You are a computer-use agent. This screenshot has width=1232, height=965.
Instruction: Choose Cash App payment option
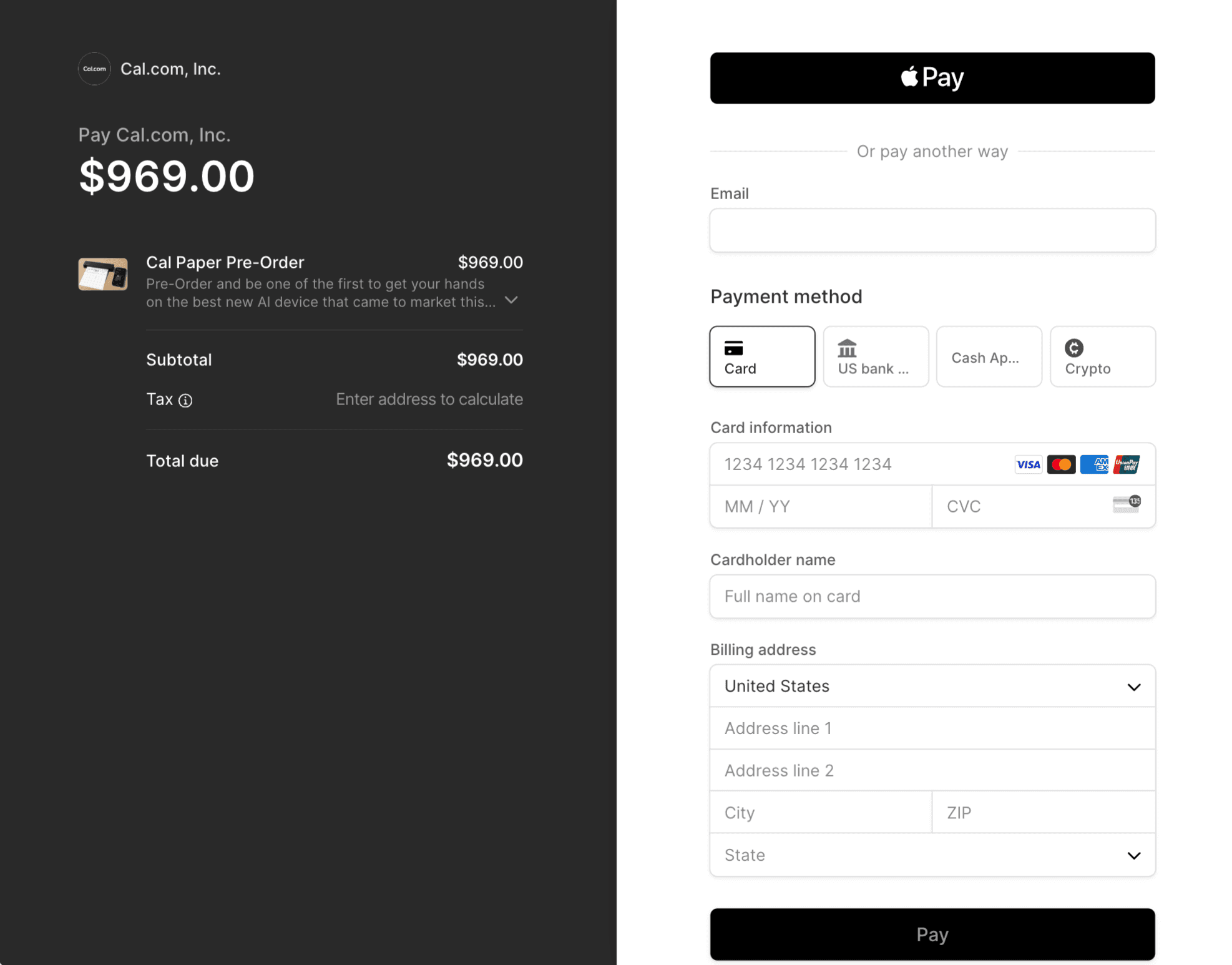(x=989, y=356)
